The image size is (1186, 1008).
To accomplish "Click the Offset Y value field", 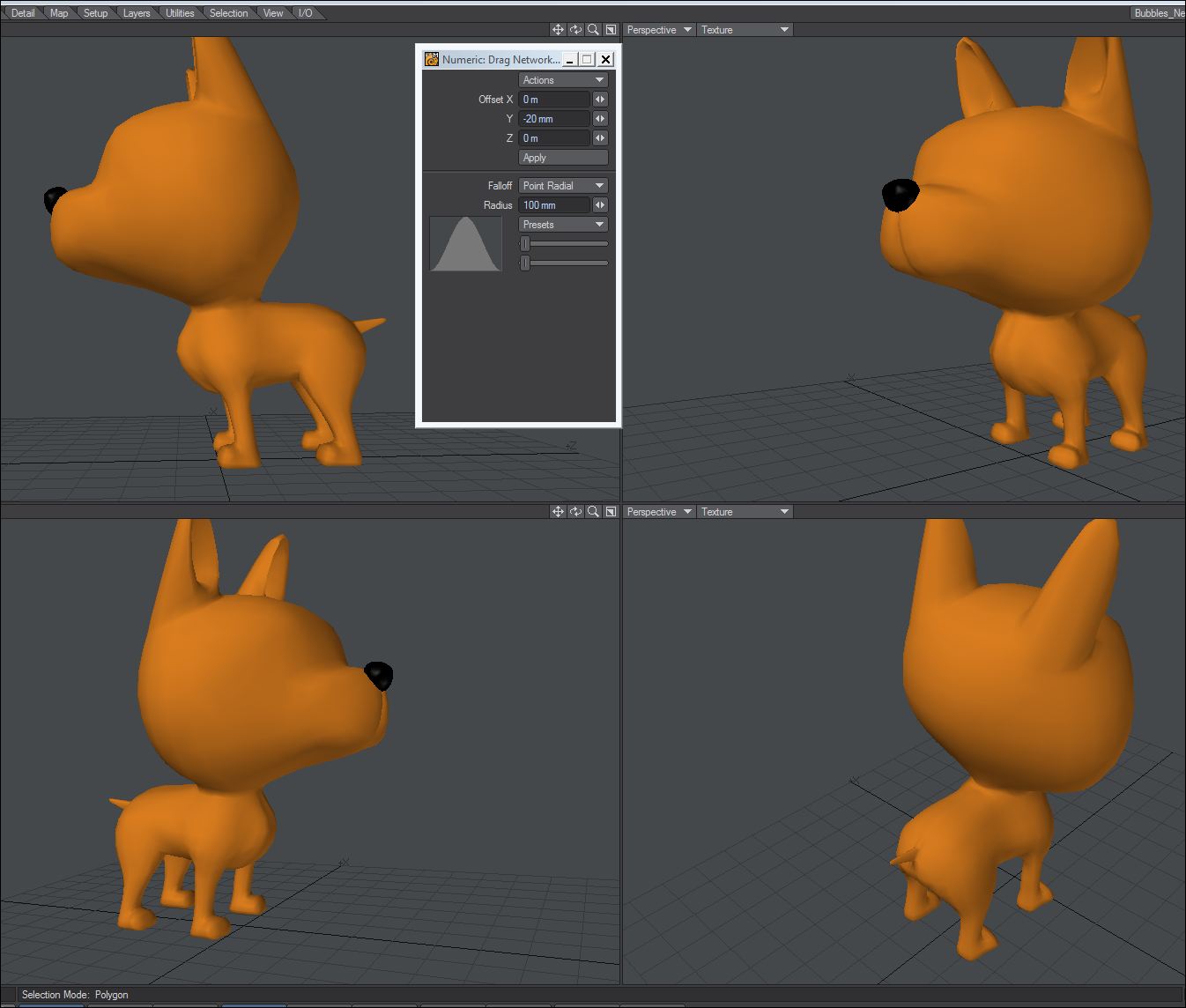I will click(x=554, y=119).
